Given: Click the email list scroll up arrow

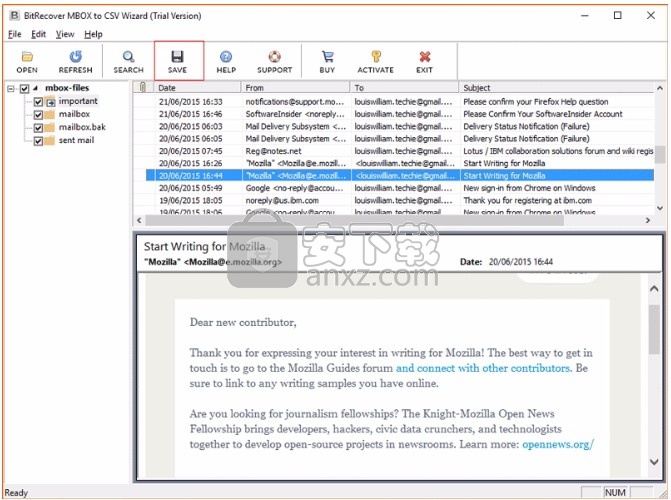Looking at the screenshot, I should [660, 88].
